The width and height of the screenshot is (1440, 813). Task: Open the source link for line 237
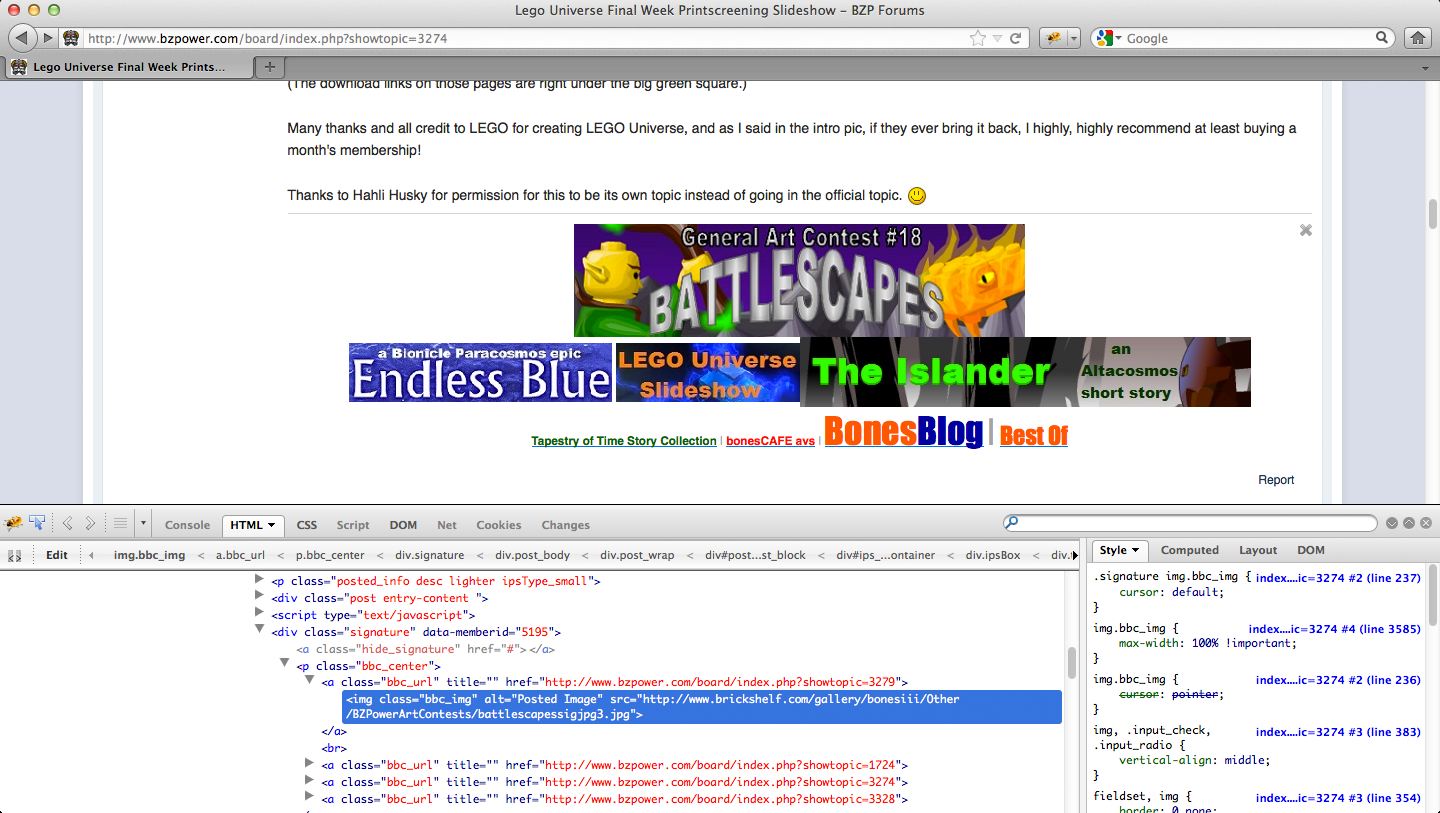pyautogui.click(x=1338, y=578)
